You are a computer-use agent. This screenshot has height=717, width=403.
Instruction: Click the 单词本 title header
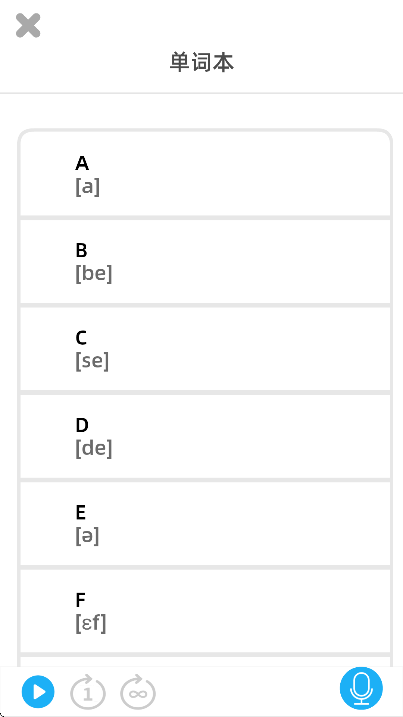[202, 62]
